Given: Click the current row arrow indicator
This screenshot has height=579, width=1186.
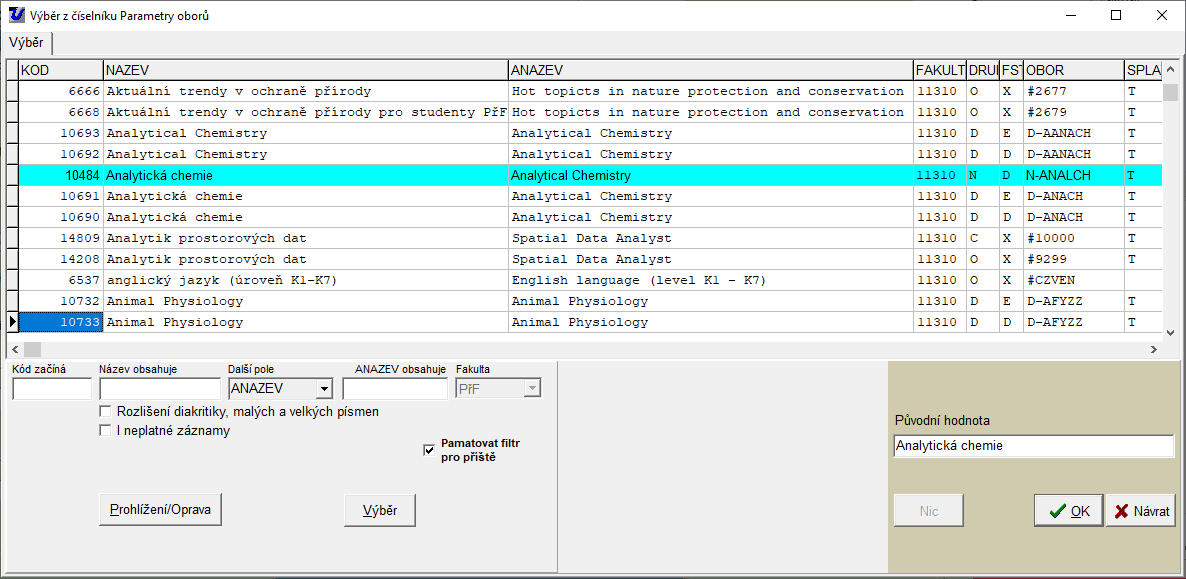Looking at the screenshot, I should coord(12,322).
